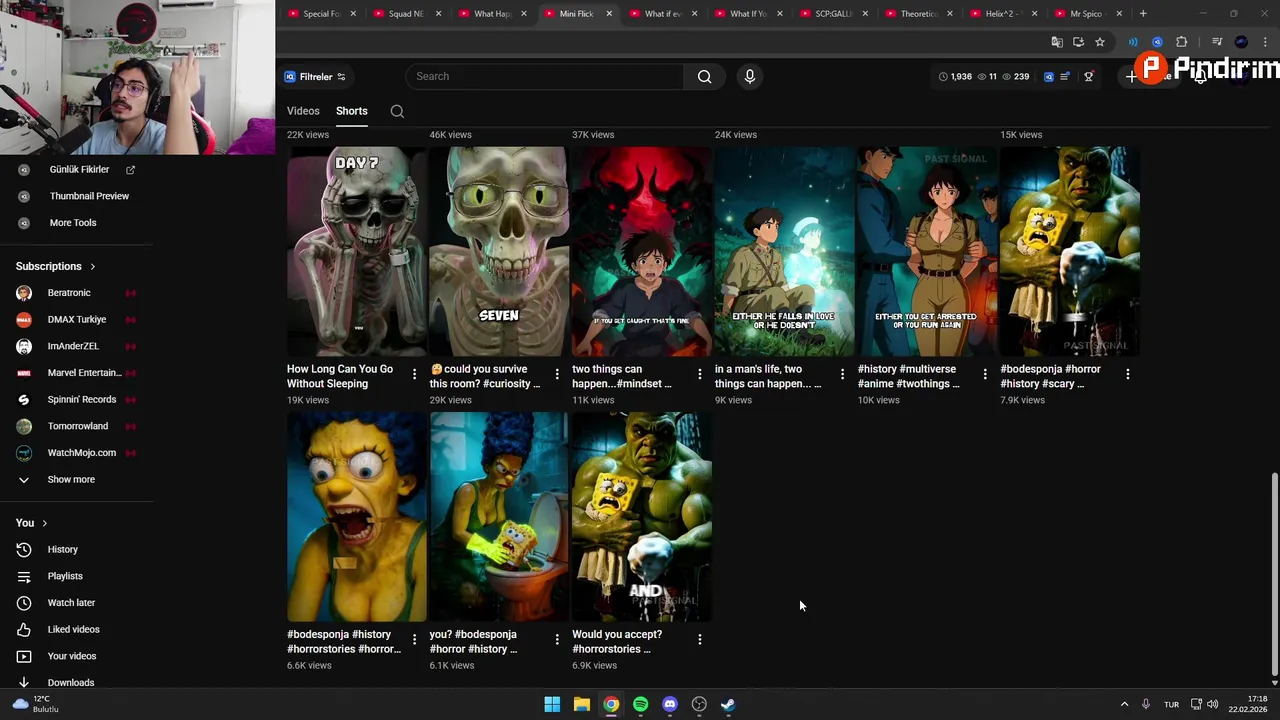Open Steam from taskbar

coord(728,704)
